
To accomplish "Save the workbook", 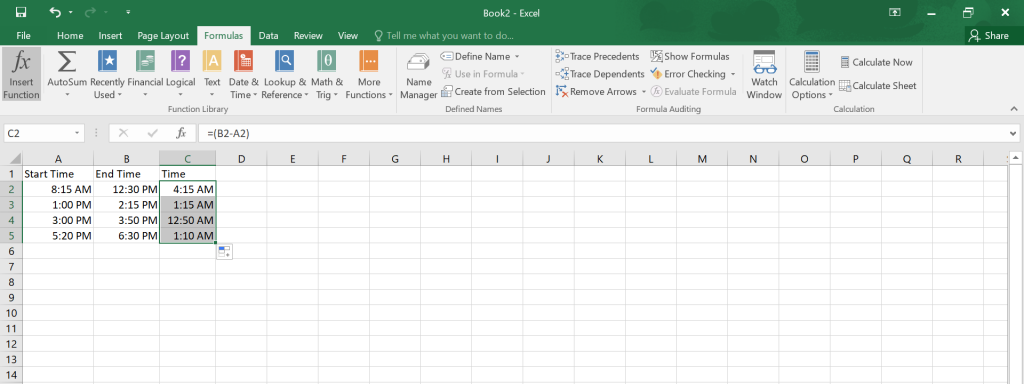I will tap(21, 12).
